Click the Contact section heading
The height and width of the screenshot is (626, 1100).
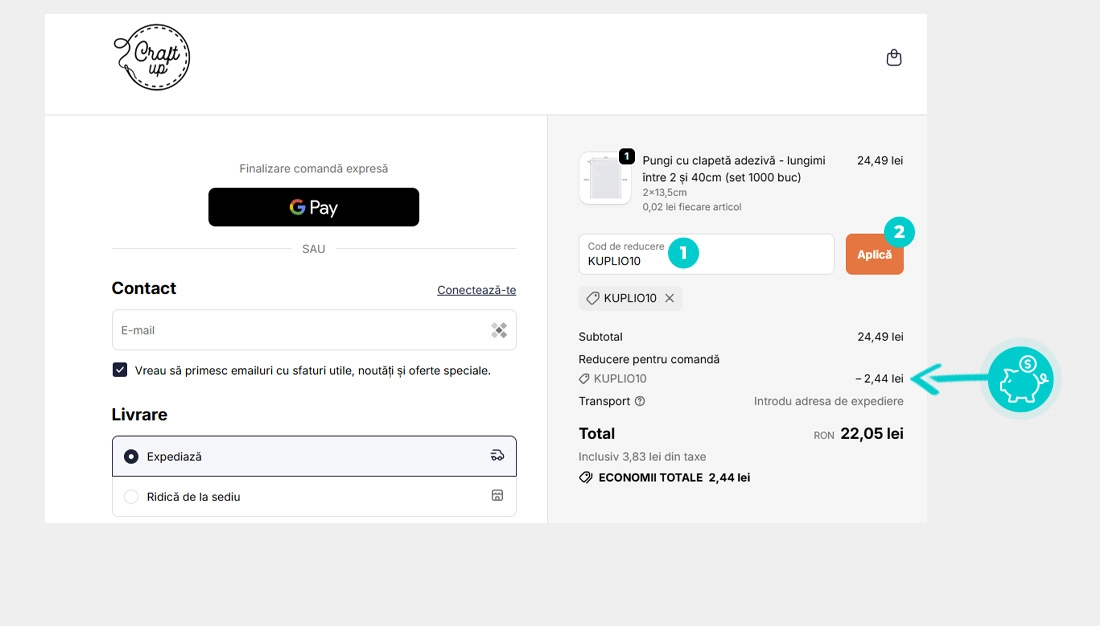[144, 288]
